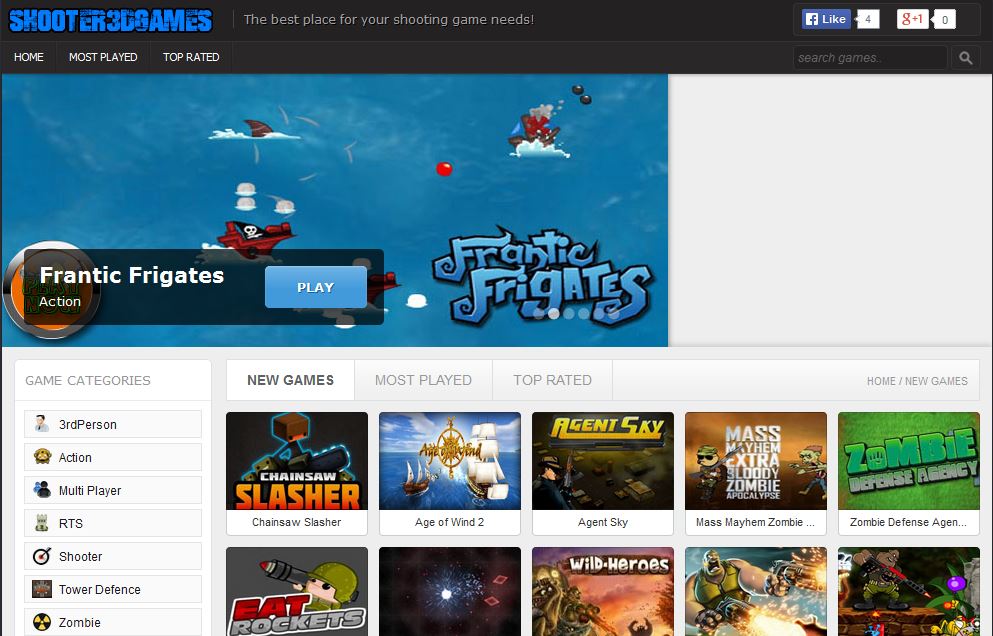
Task: Click the Zombie radiation icon
Action: click(42, 622)
